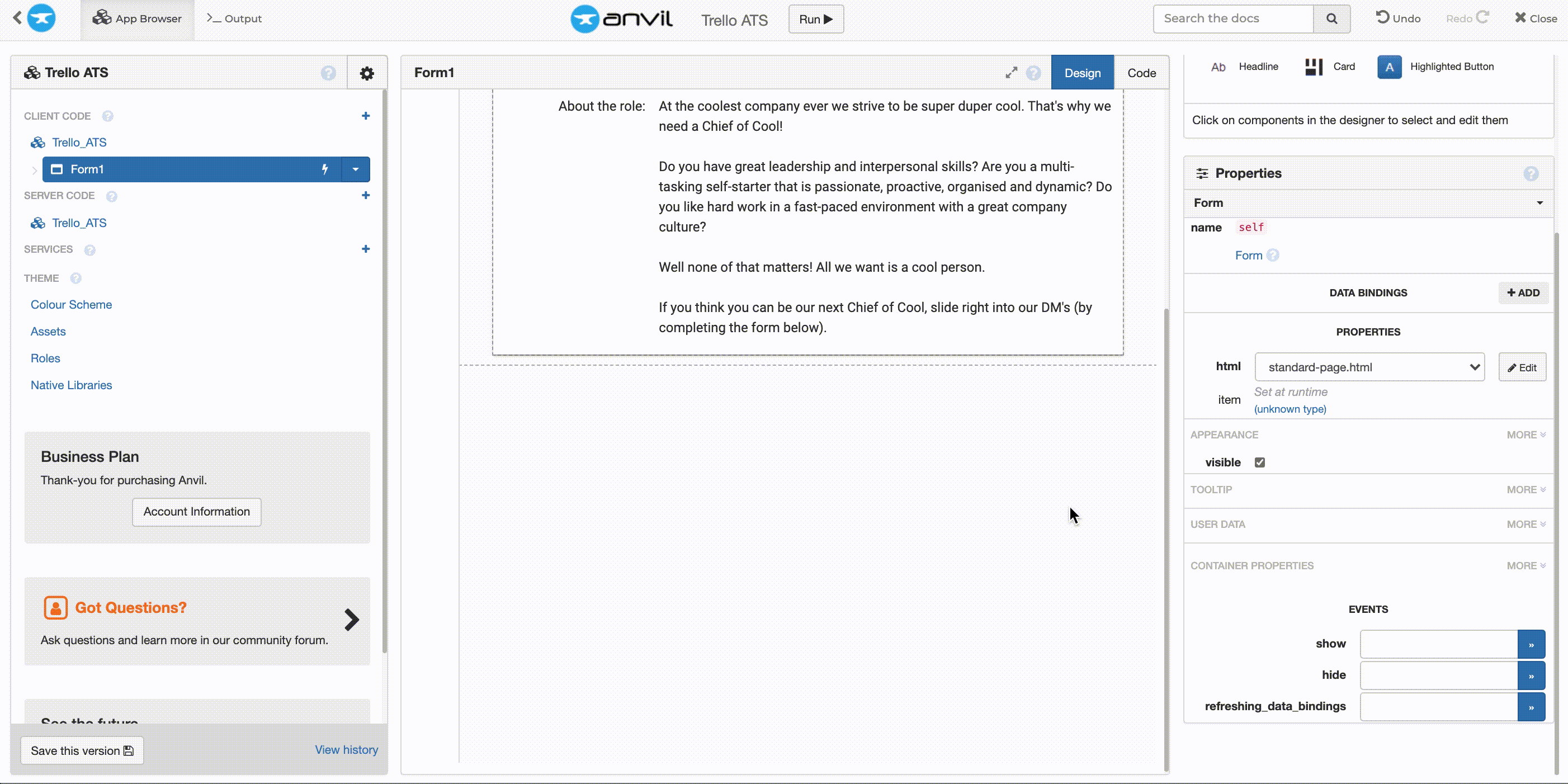Viewport: 1568px width, 784px height.
Task: Select the html standard-page.html dropdown
Action: (x=1370, y=367)
